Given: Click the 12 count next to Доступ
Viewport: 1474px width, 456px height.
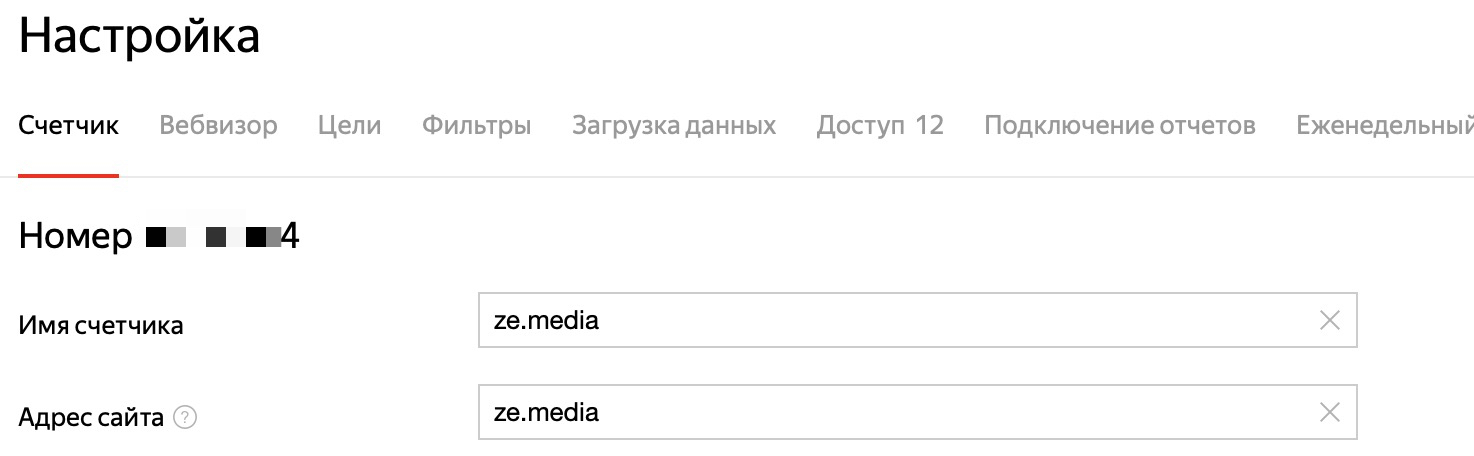Looking at the screenshot, I should [929, 126].
